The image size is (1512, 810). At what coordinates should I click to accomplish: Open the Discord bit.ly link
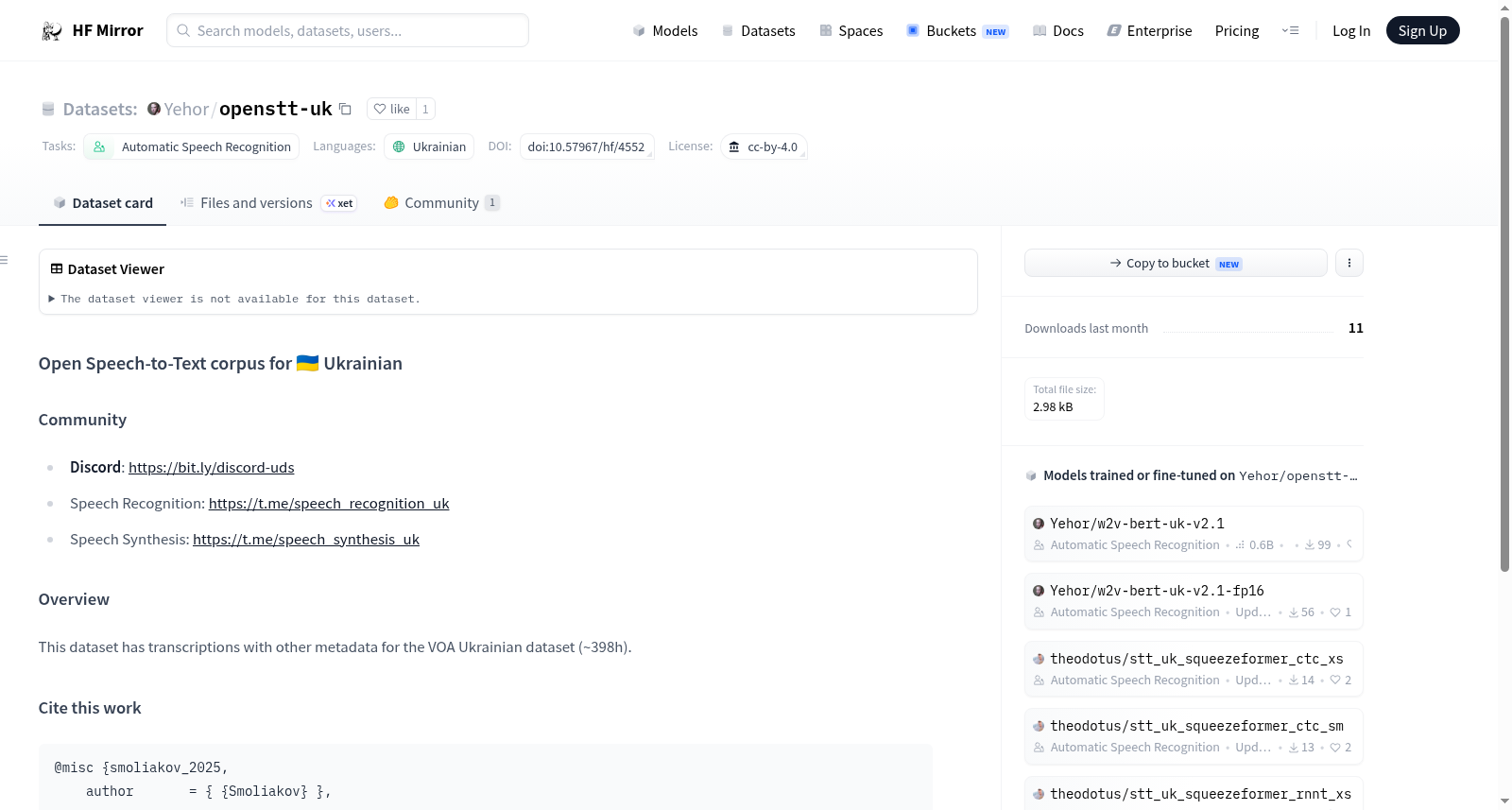click(212, 468)
